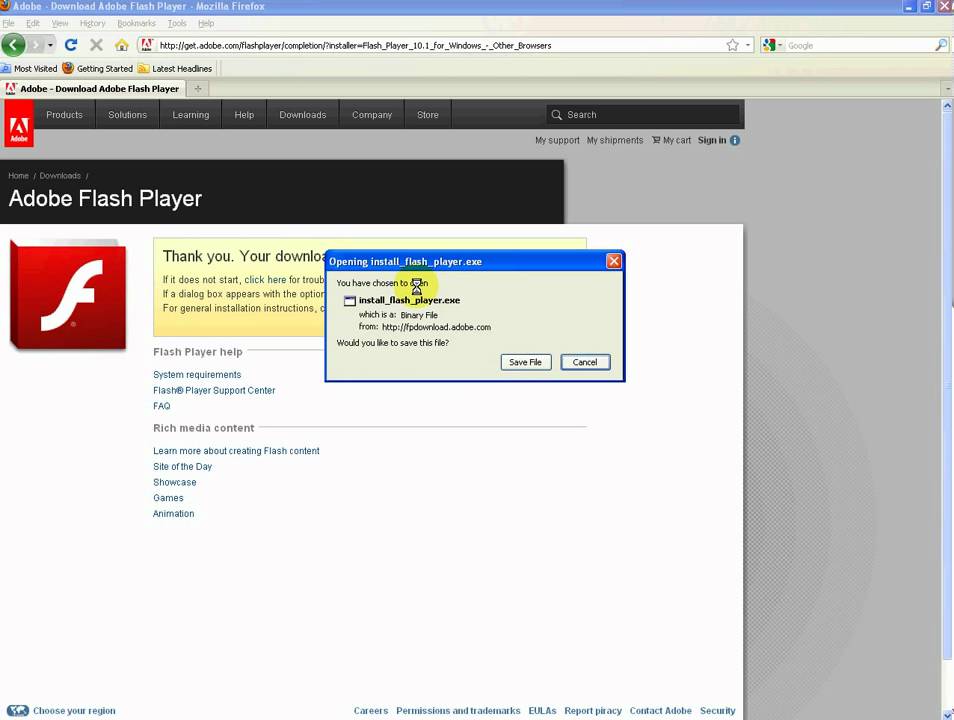The height and width of the screenshot is (720, 954).
Task: Open Most Visited bookmarks folder
Action: [29, 68]
